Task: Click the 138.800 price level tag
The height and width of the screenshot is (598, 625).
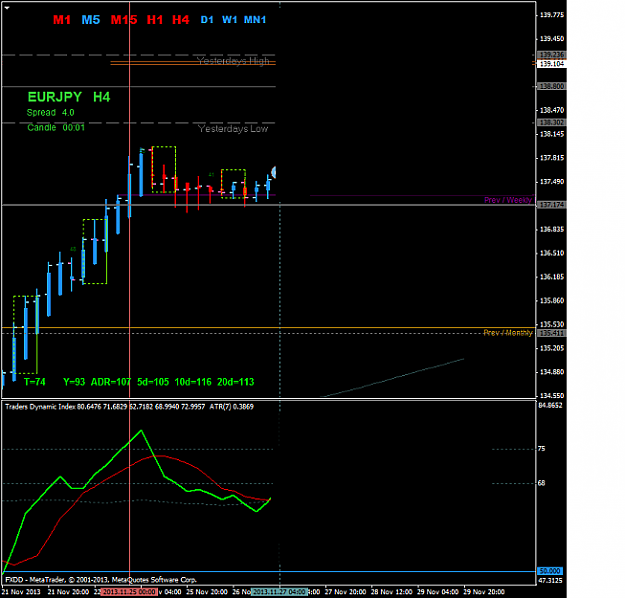Action: 552,86
